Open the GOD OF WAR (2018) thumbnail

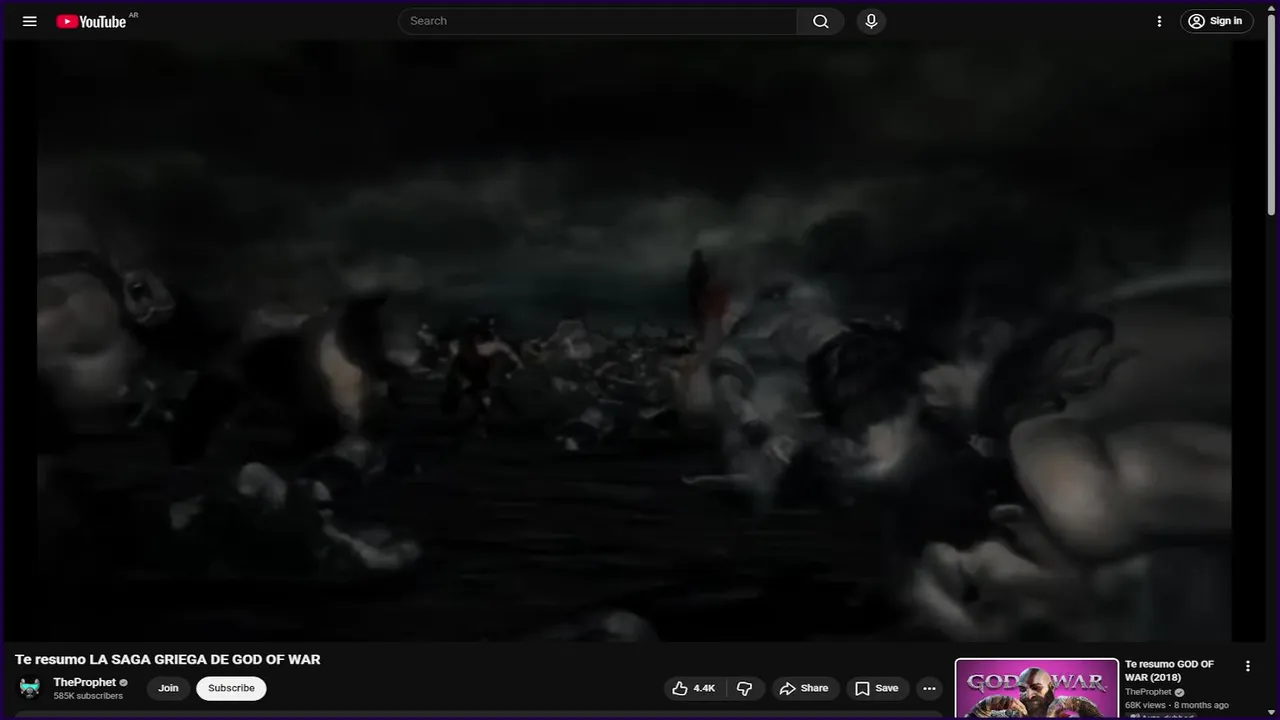coord(1037,689)
